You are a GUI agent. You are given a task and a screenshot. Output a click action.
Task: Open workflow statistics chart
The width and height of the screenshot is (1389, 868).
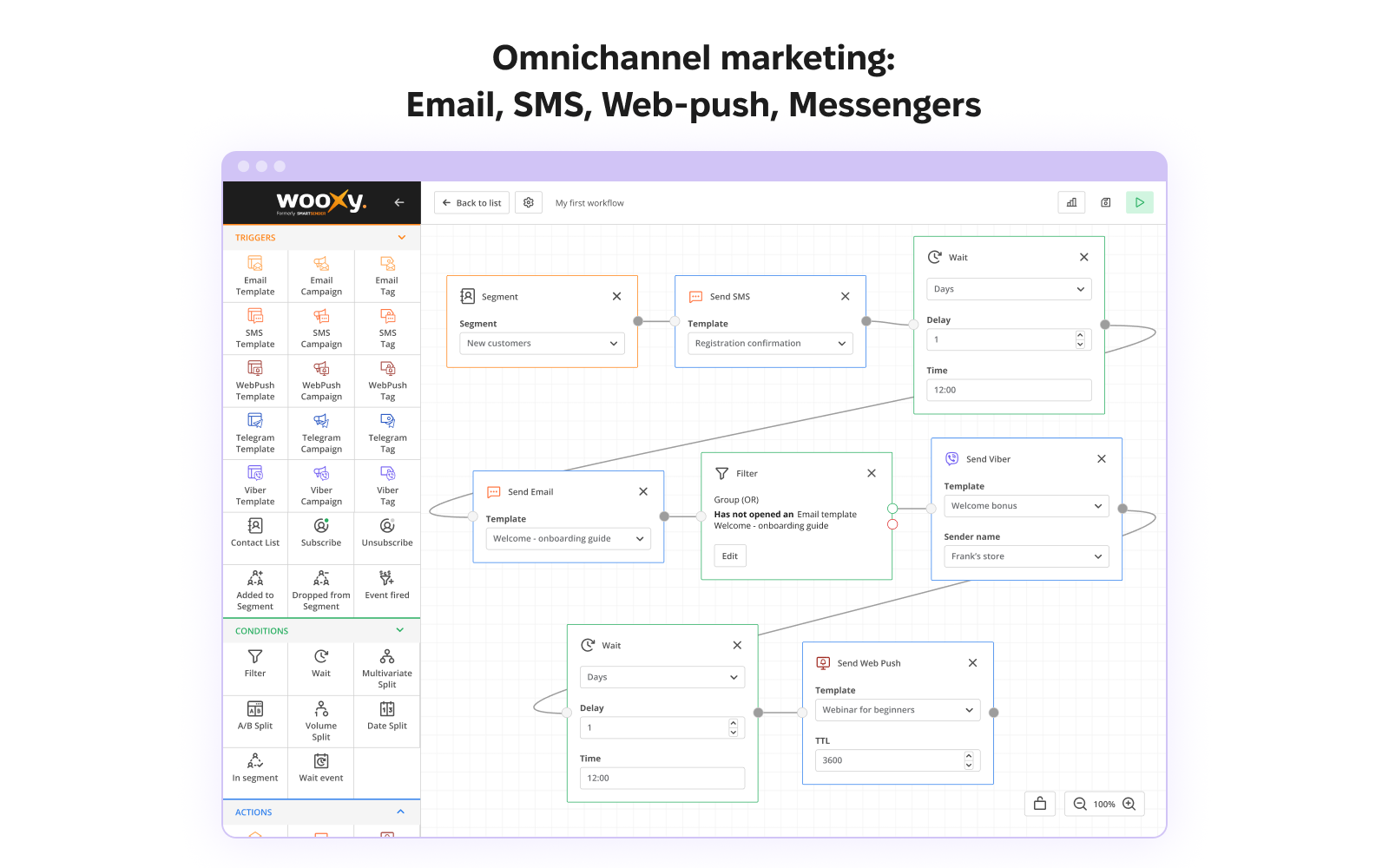point(1072,202)
